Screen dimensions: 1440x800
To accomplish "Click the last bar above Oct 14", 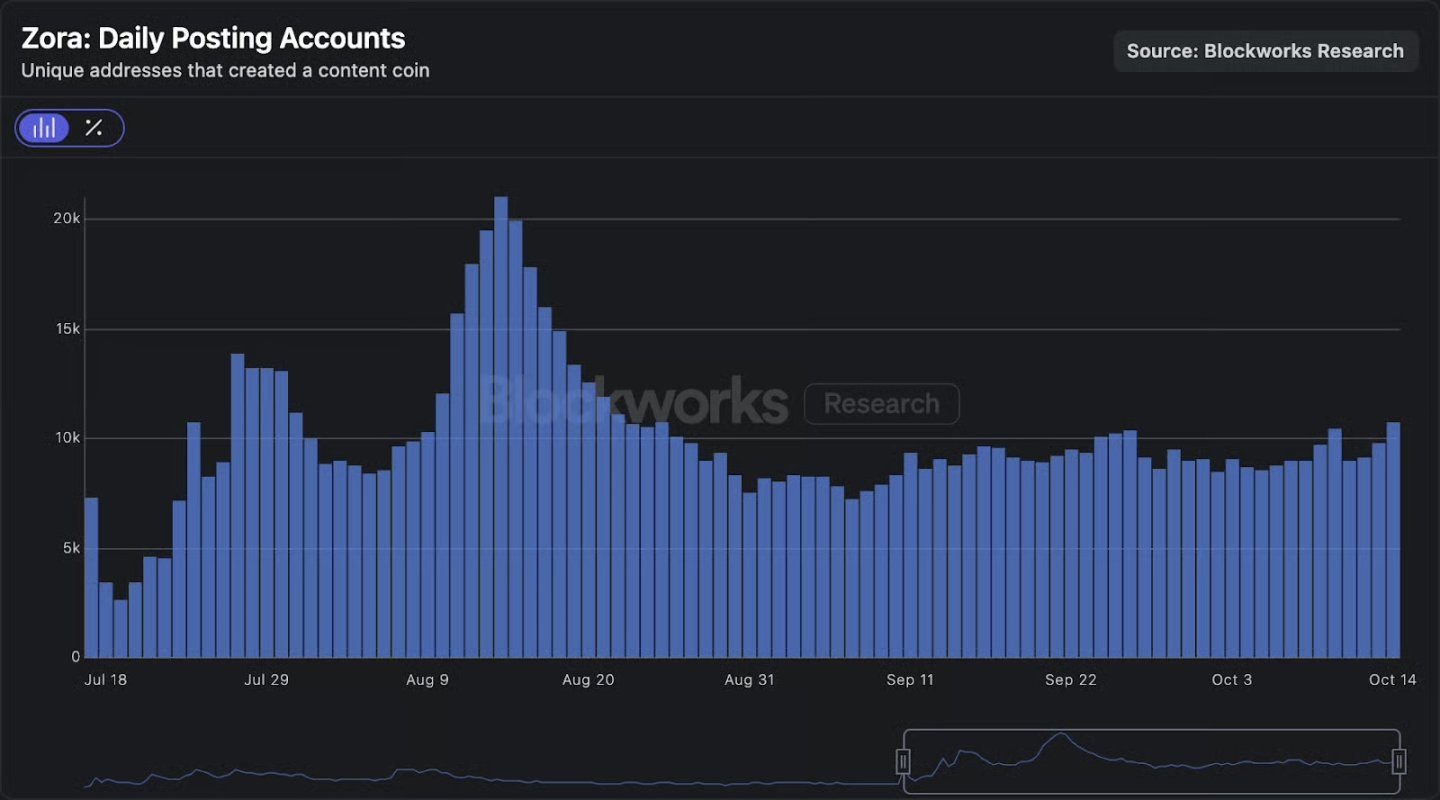I will pyautogui.click(x=1393, y=540).
